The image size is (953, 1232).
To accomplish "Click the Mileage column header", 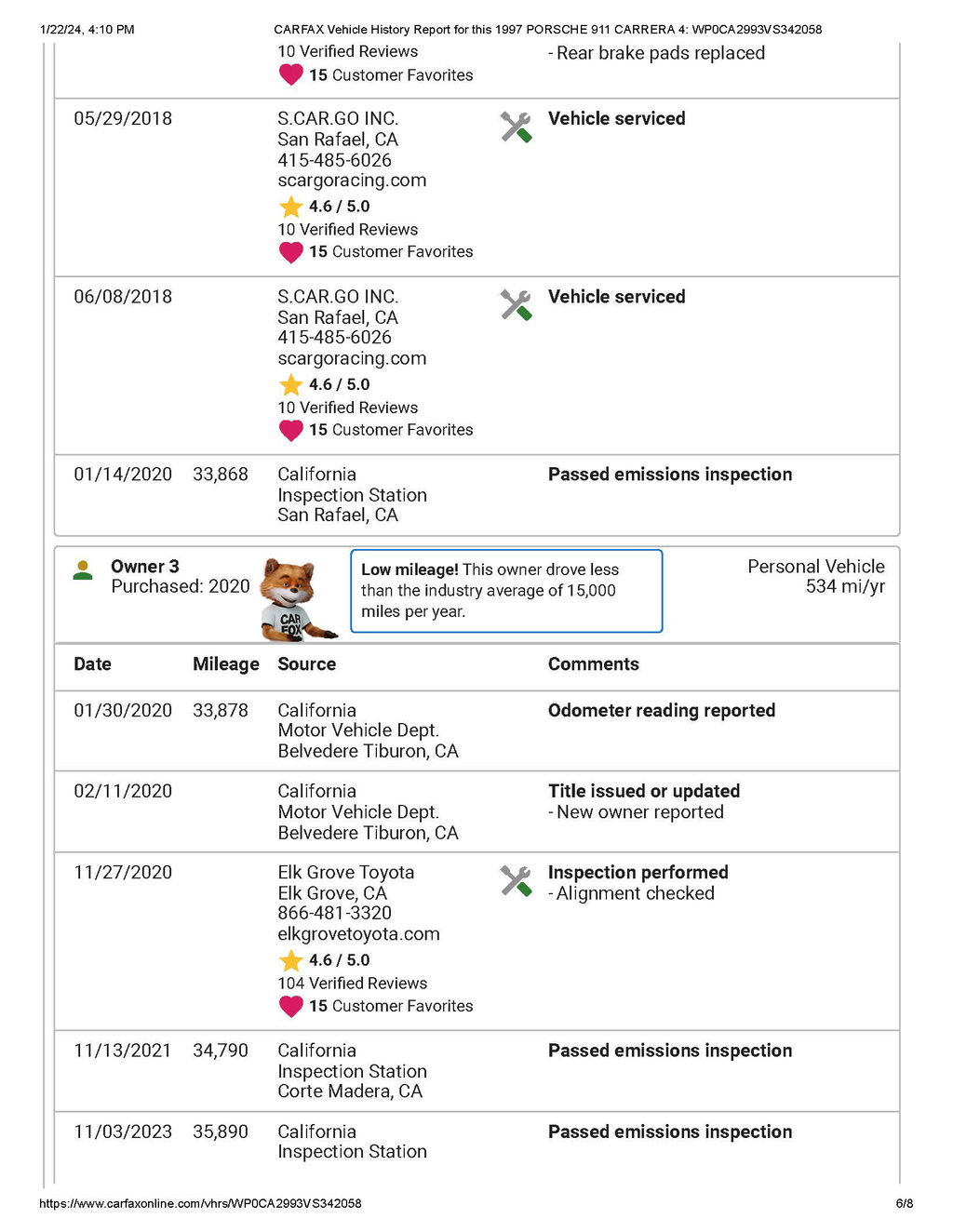I will click(x=226, y=664).
